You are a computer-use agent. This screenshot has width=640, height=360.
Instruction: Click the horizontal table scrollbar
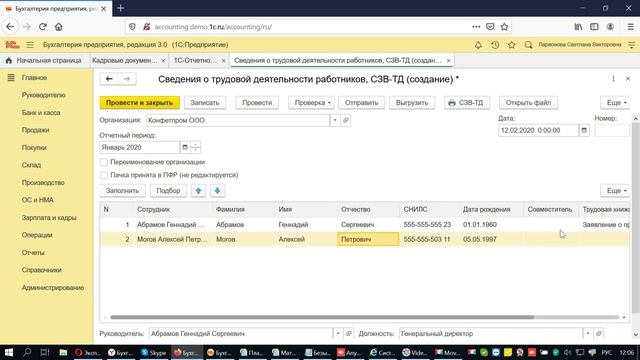coord(322,317)
